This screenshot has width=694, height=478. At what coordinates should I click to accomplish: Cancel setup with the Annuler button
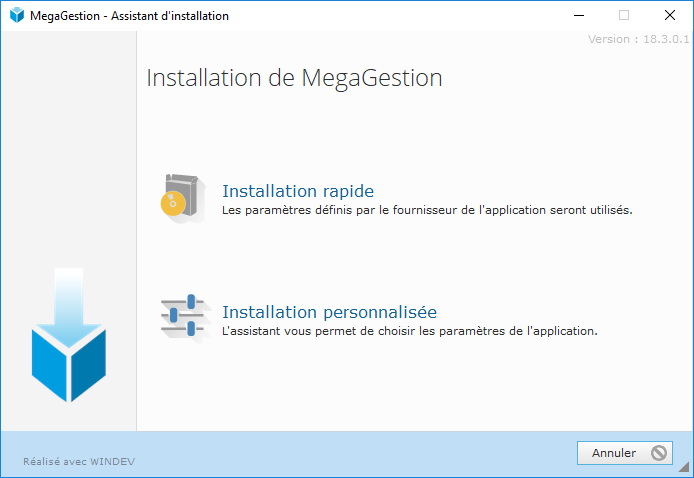point(625,453)
